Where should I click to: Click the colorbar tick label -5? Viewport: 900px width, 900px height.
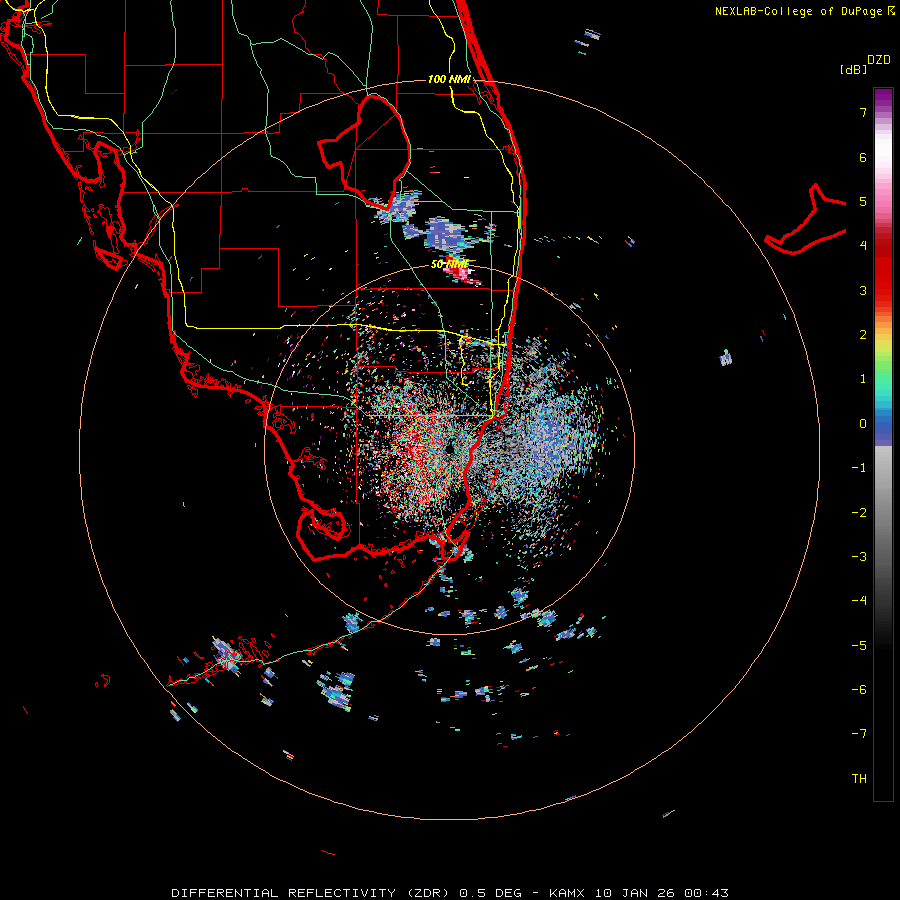pos(859,646)
